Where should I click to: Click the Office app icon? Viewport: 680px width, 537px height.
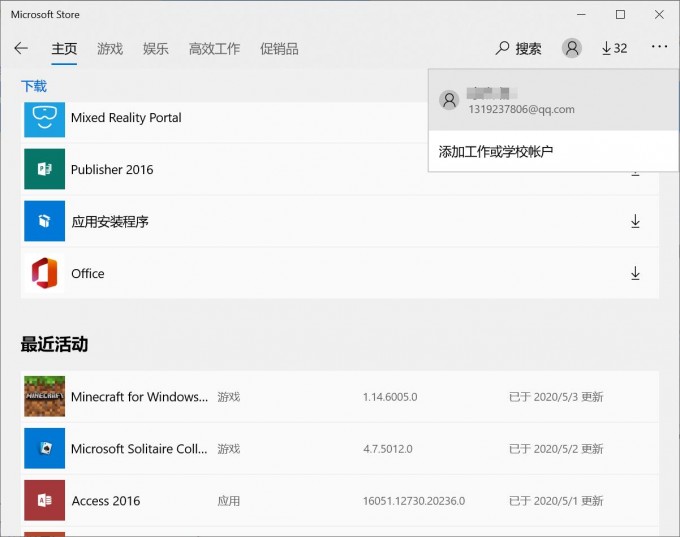[x=44, y=273]
